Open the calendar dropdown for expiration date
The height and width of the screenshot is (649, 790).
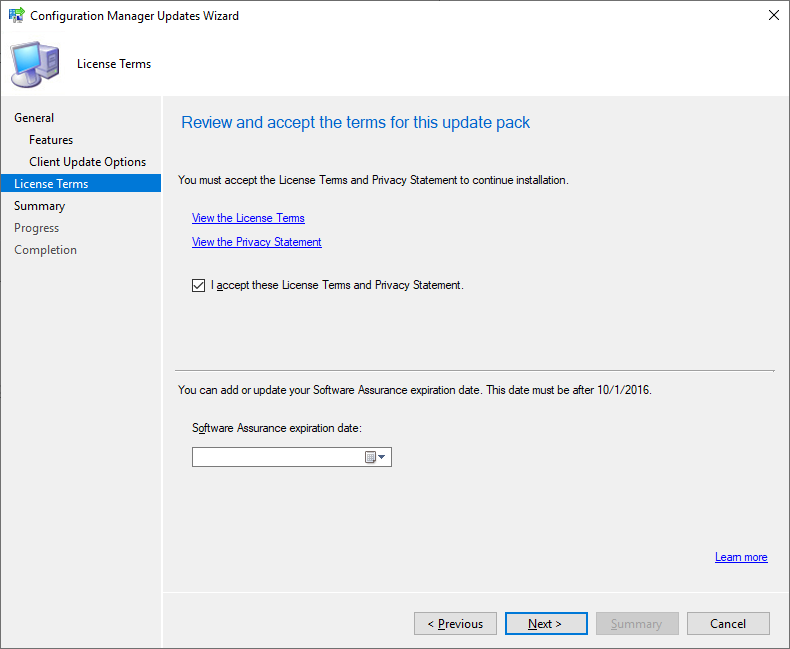pyautogui.click(x=375, y=457)
